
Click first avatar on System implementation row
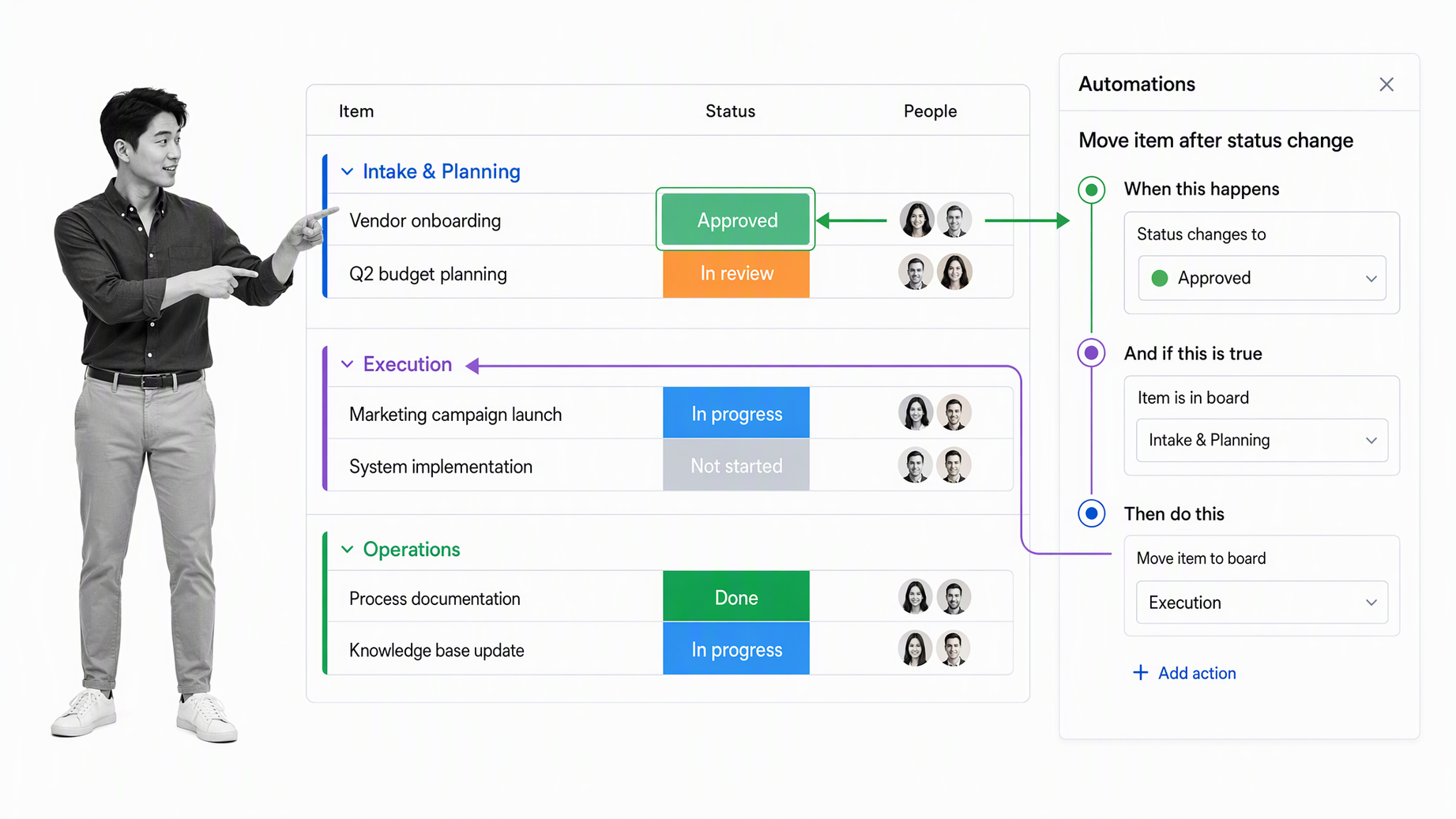(x=916, y=465)
